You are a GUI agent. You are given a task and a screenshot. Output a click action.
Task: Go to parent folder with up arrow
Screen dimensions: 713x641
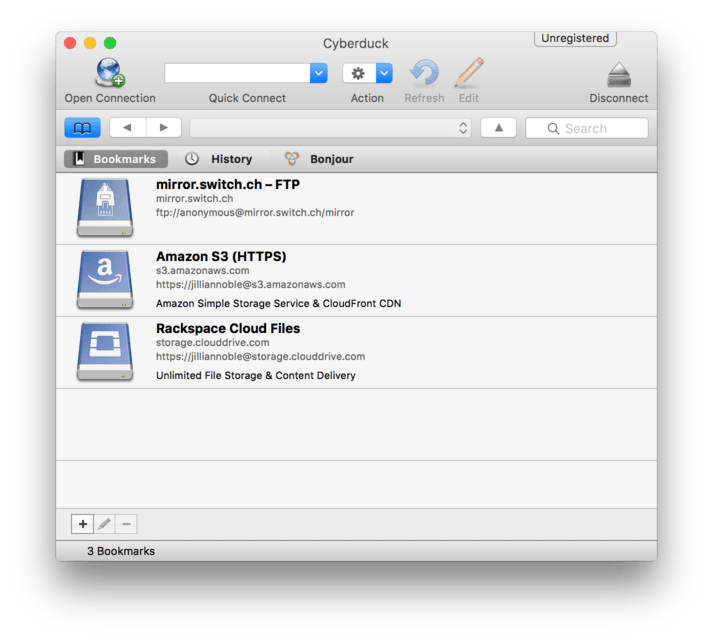pos(498,128)
